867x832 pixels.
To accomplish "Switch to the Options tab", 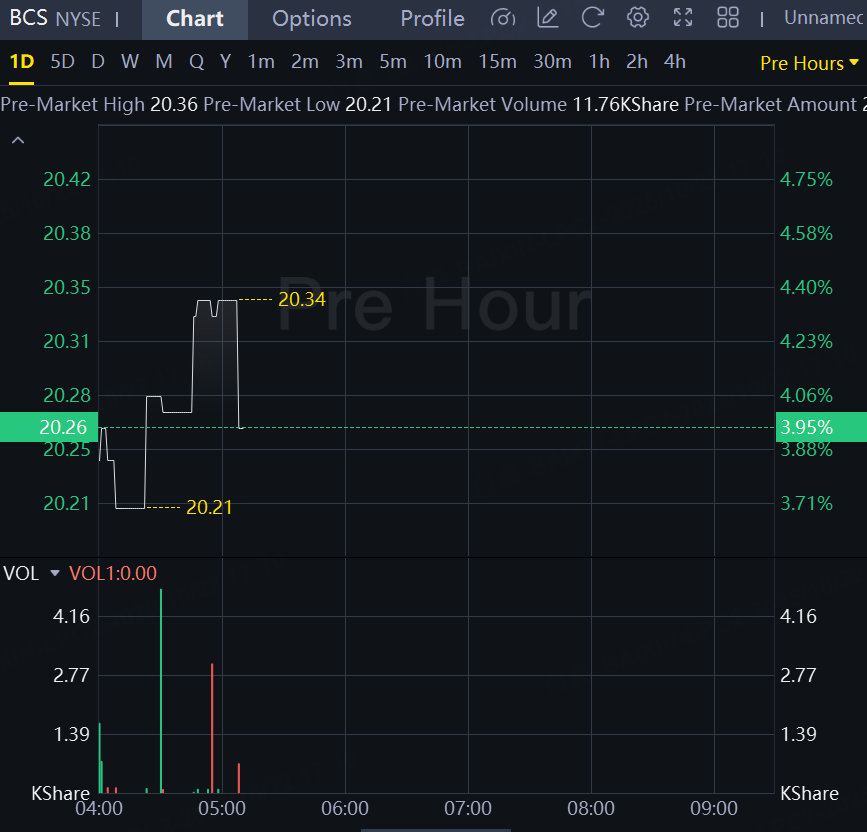I will (312, 19).
